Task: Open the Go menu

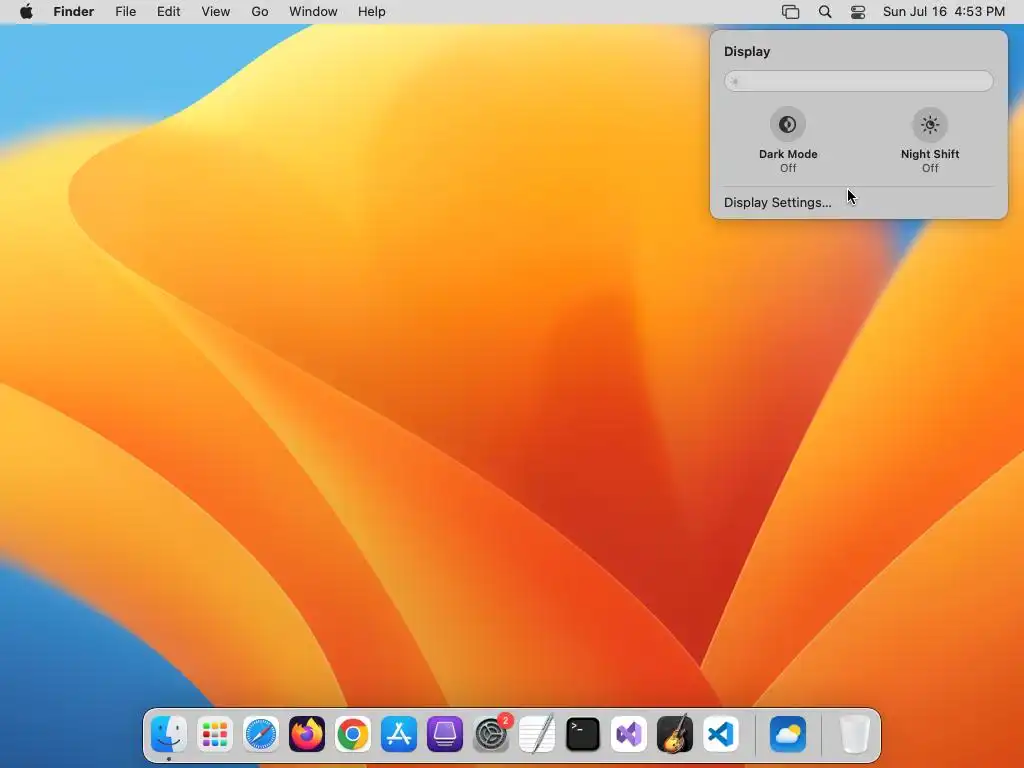Action: coord(260,12)
